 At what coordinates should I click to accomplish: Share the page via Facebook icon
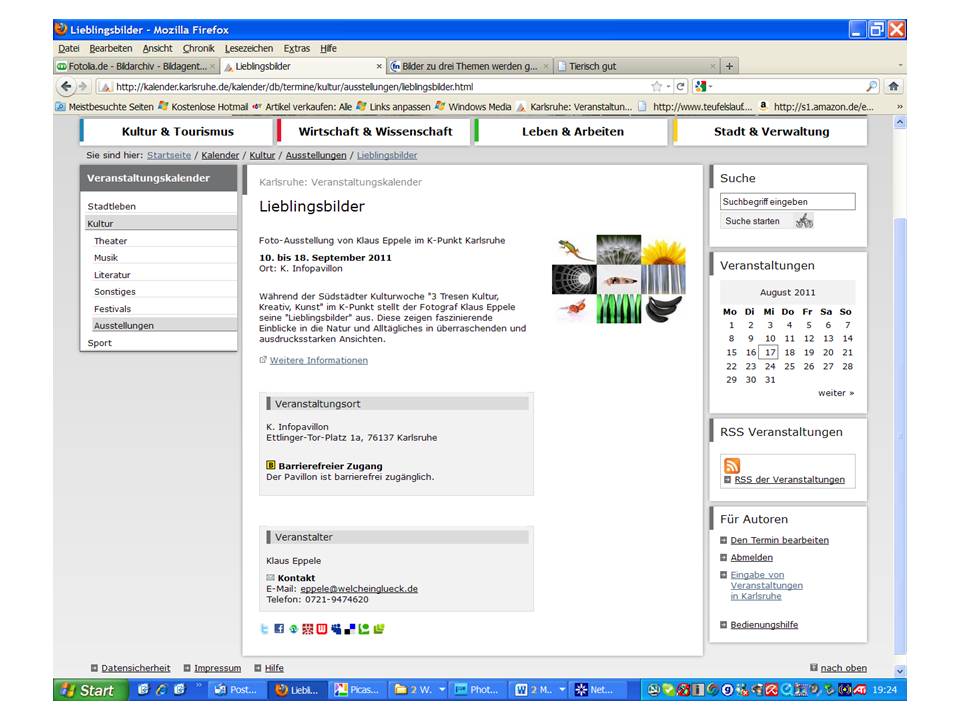click(x=279, y=629)
